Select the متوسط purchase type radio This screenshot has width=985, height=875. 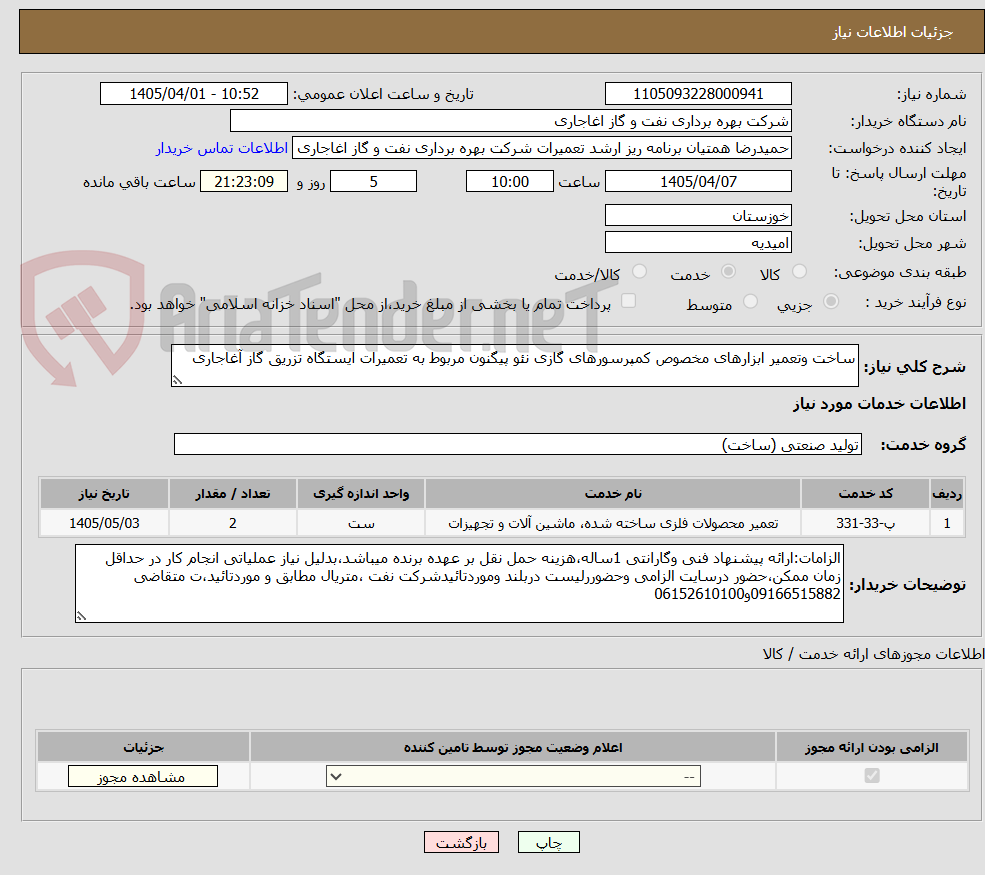point(750,302)
